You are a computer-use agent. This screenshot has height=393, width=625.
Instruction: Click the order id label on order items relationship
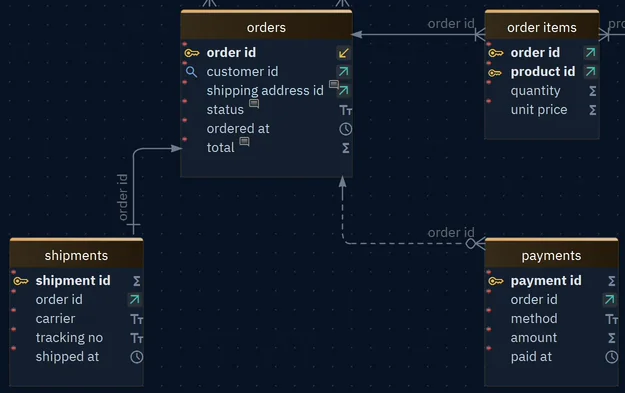tap(451, 24)
